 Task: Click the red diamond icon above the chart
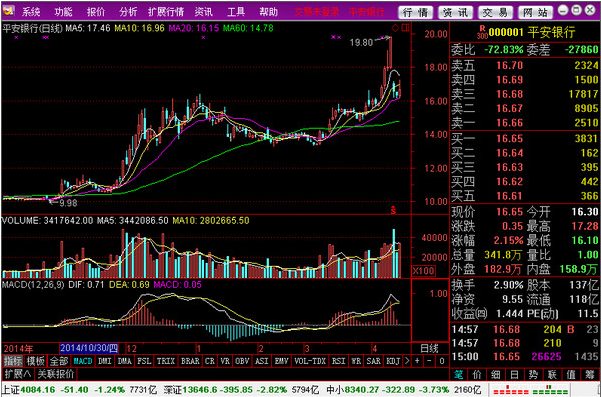(395, 28)
